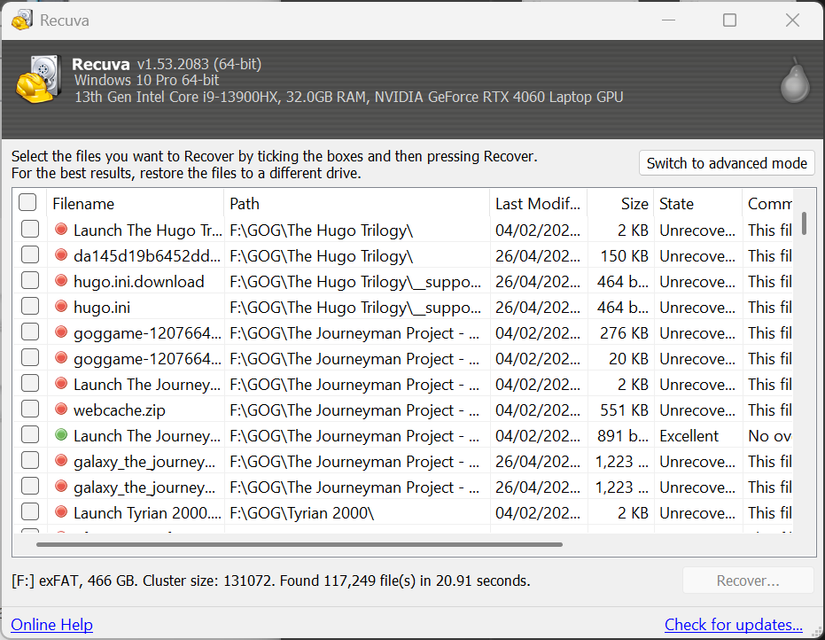Sort the list by the Filename column header

point(136,204)
